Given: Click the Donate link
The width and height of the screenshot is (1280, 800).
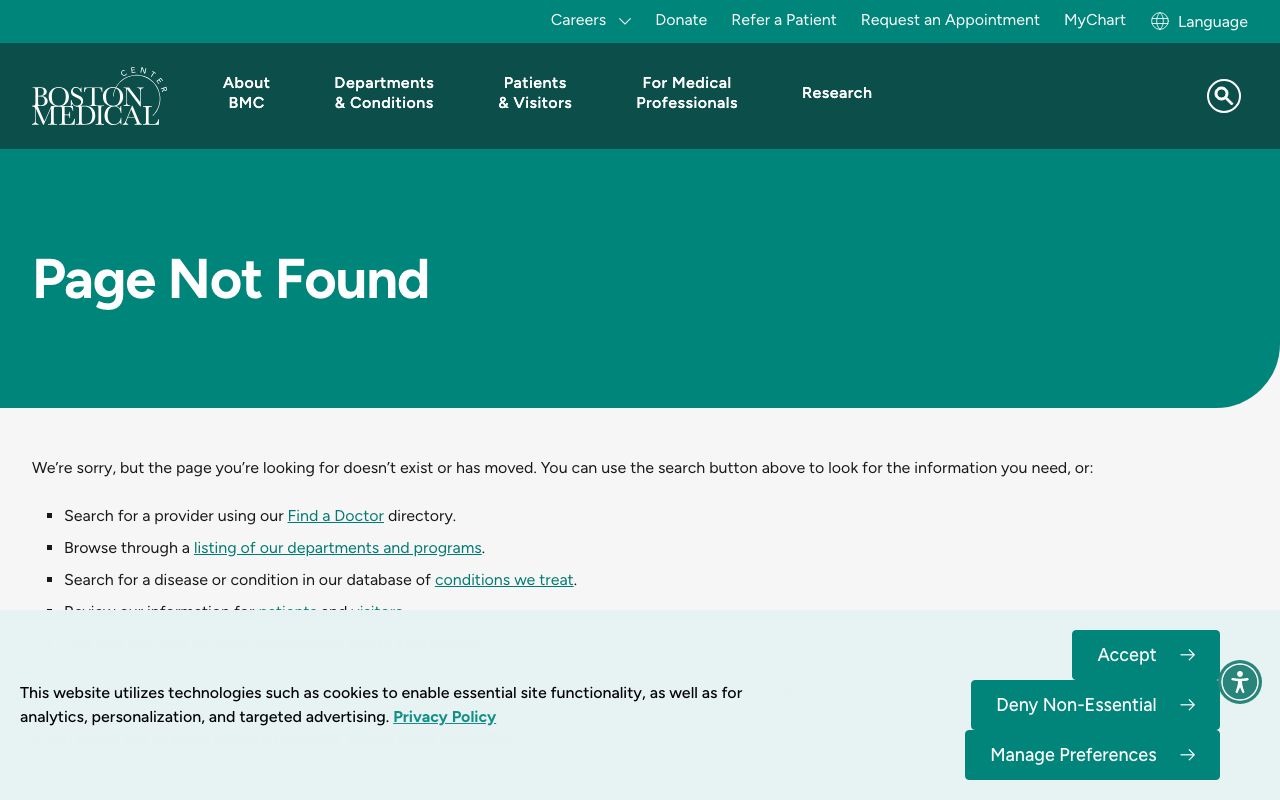Looking at the screenshot, I should pos(681,20).
